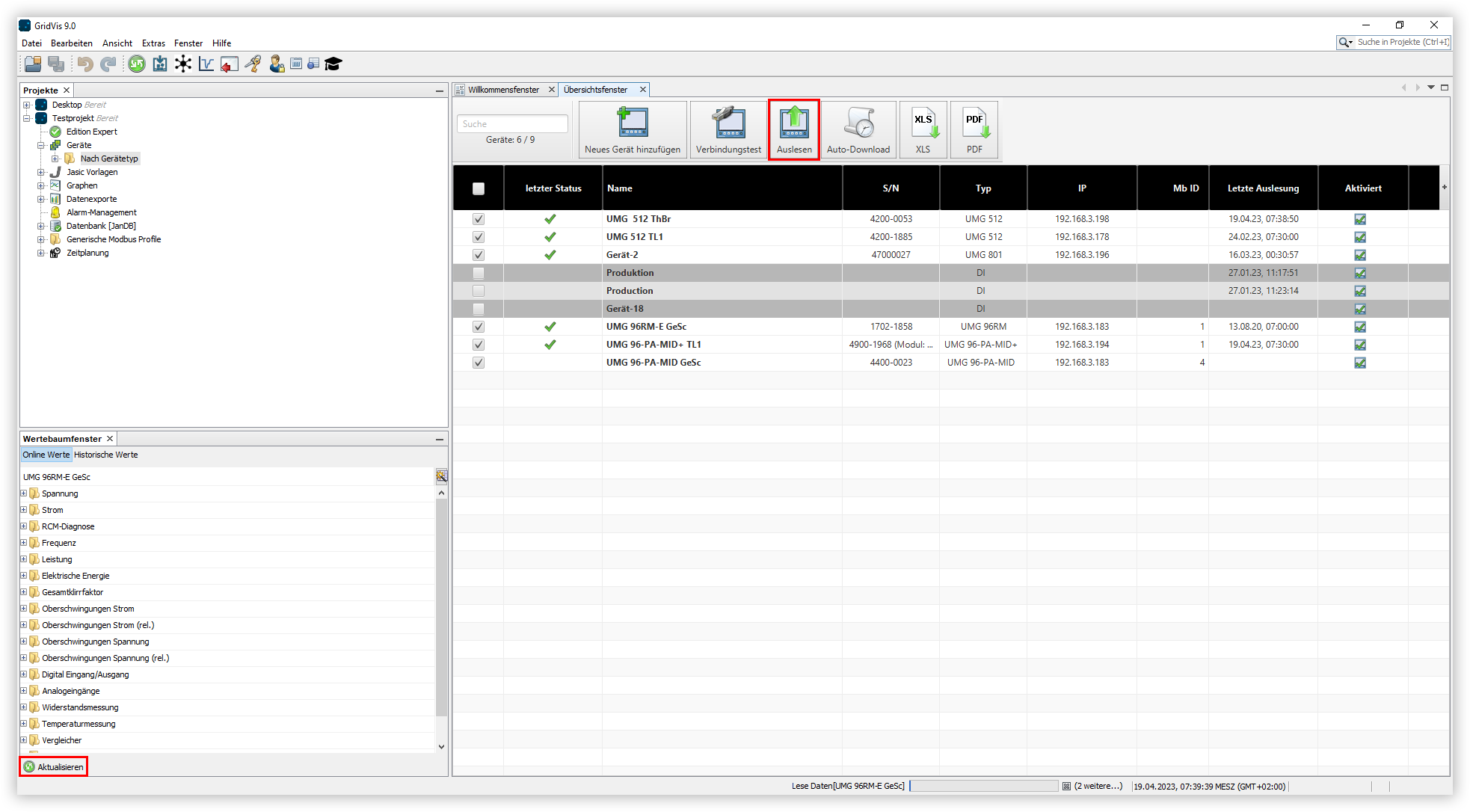The height and width of the screenshot is (812, 1470).
Task: Uncheck the UMG 512 TL1 row checkbox
Action: point(479,237)
